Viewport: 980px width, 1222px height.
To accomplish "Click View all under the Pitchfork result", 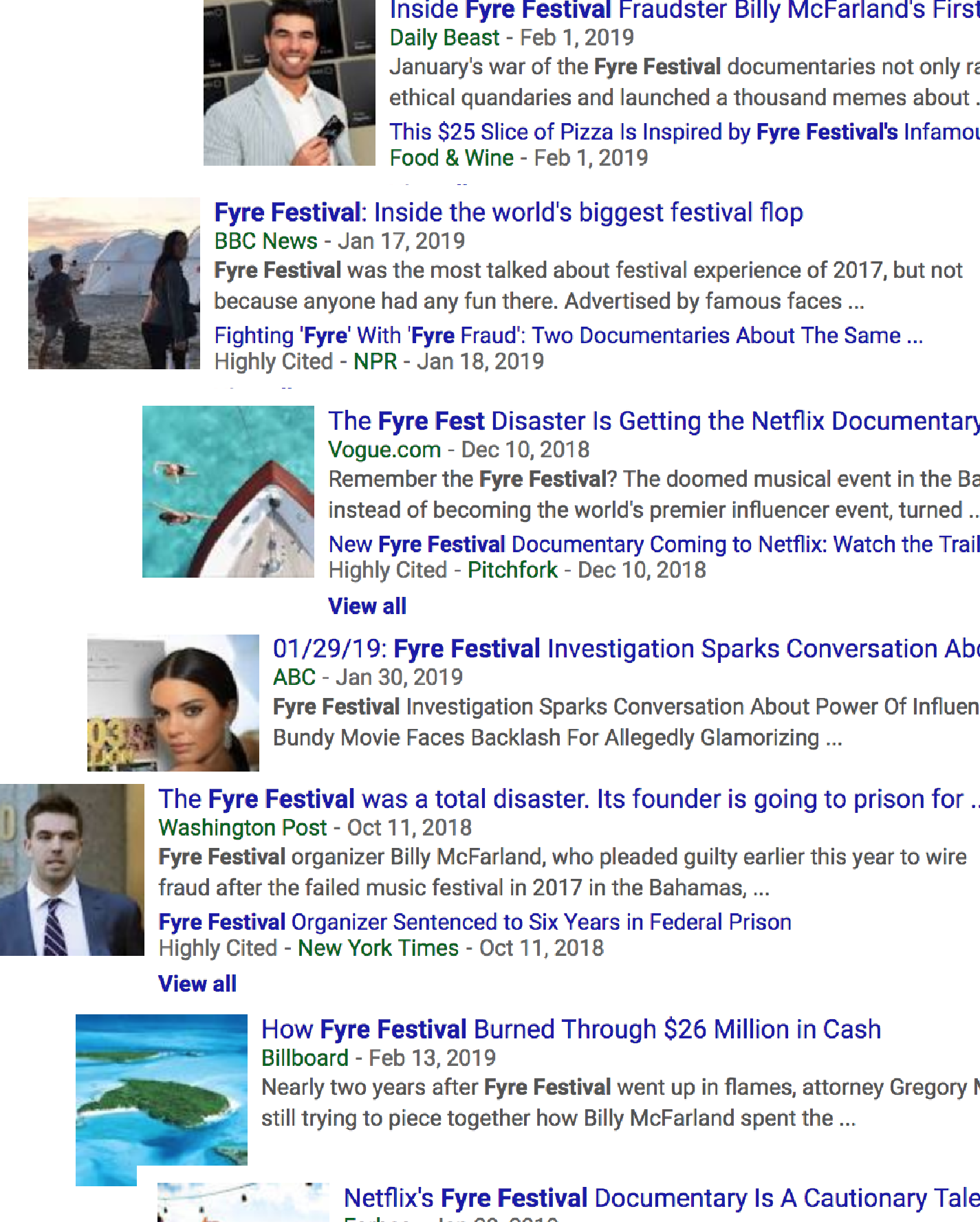I will pyautogui.click(x=367, y=606).
